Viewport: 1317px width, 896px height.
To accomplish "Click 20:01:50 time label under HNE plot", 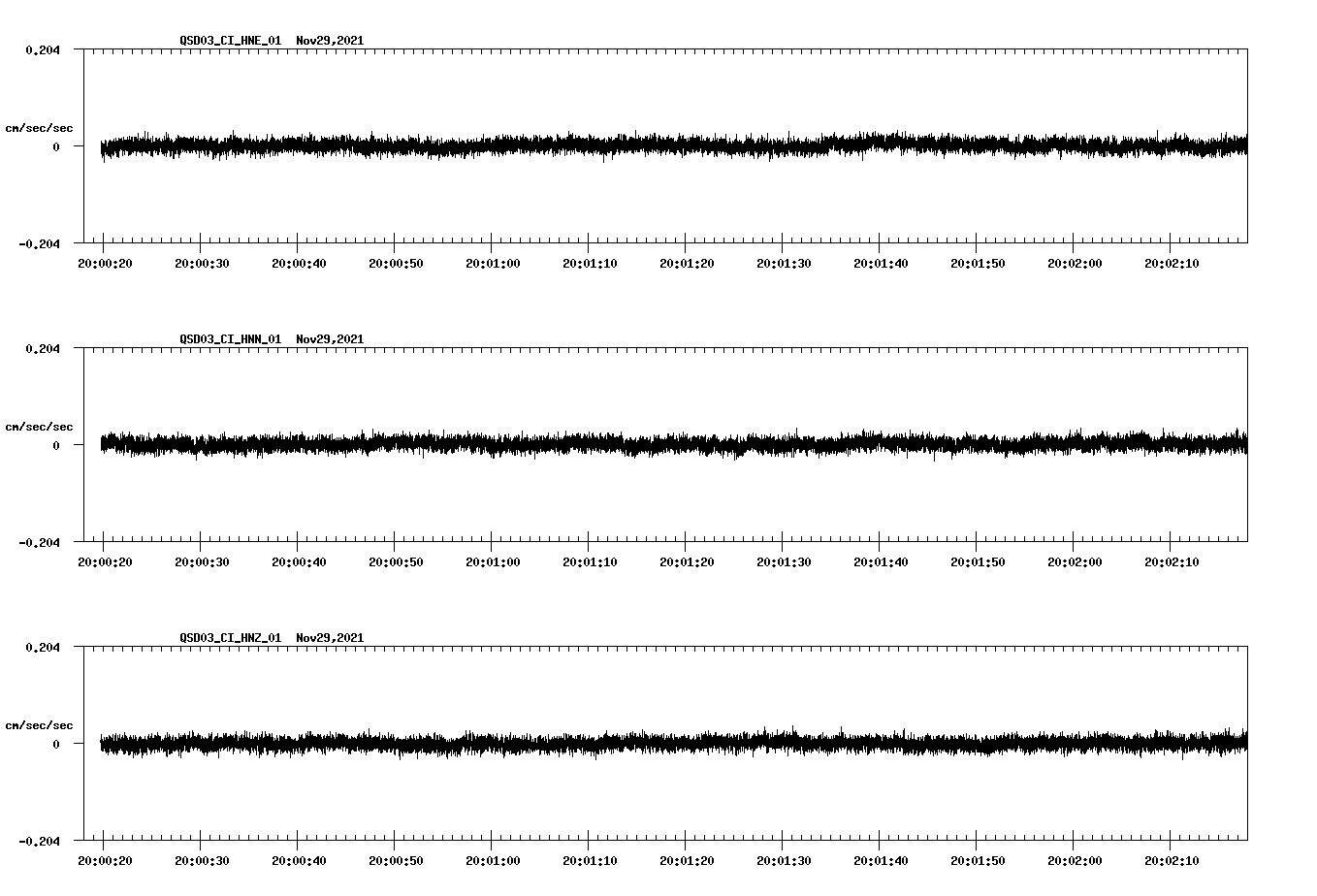I will (x=978, y=264).
